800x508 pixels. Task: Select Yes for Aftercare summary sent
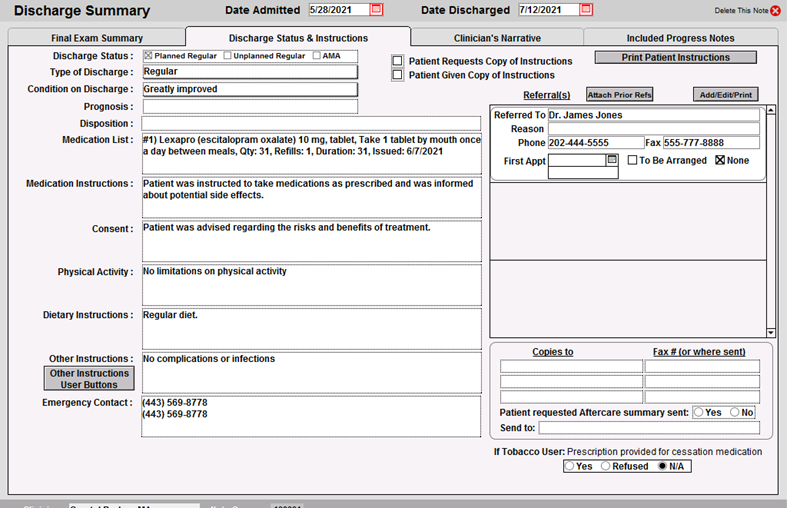[698, 412]
